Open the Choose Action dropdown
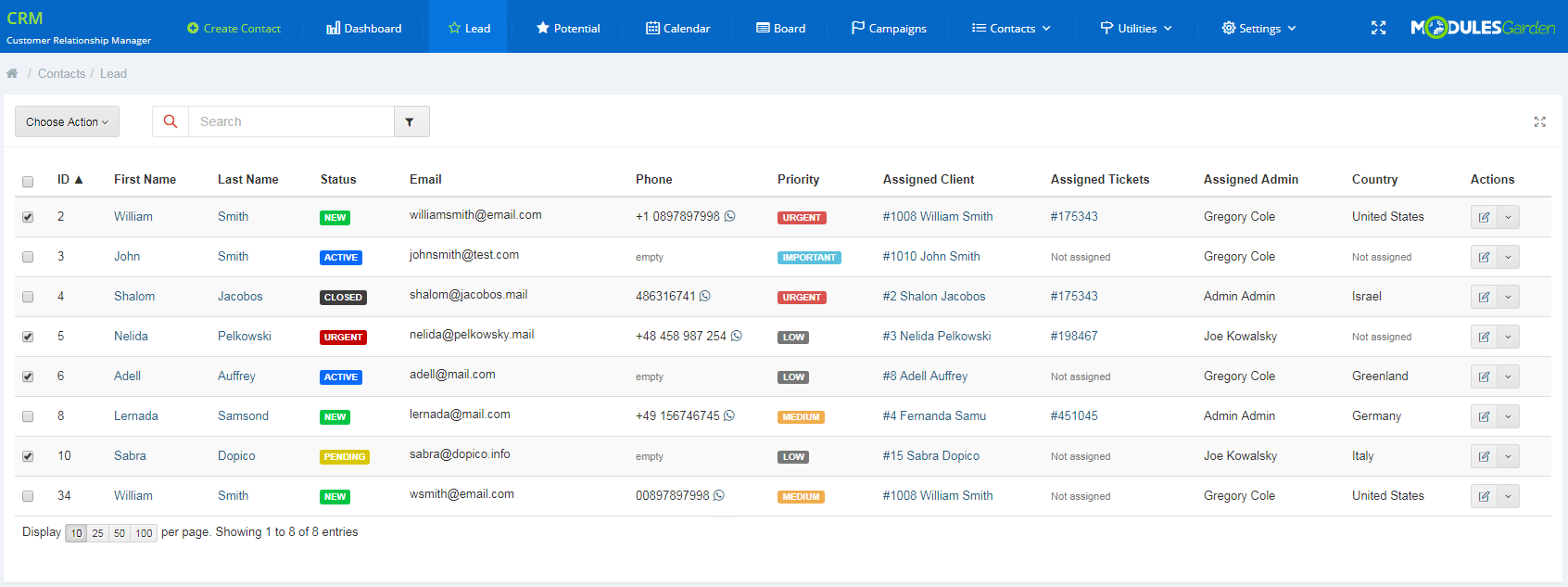 click(x=67, y=121)
